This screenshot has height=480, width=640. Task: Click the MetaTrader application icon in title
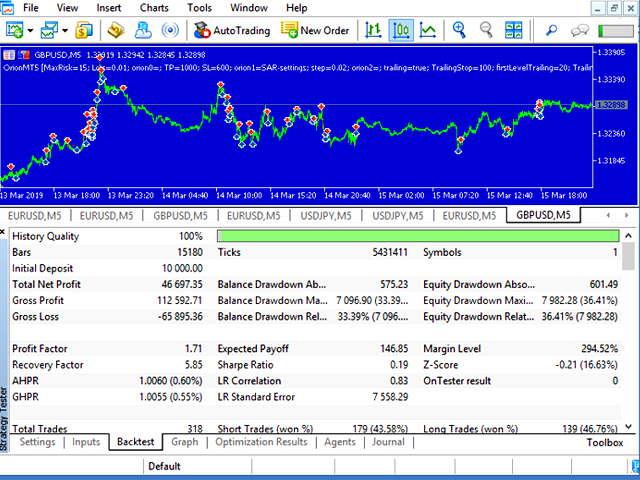click(7, 8)
